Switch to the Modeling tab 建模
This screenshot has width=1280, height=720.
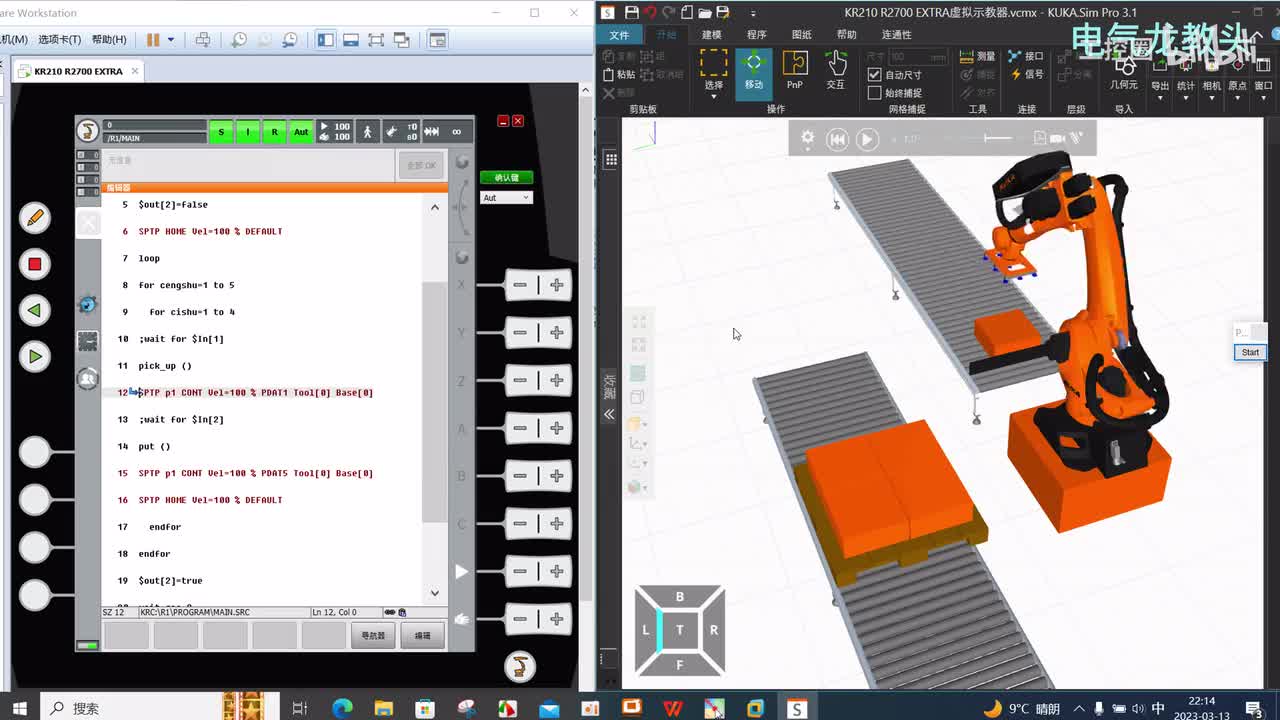click(x=711, y=35)
